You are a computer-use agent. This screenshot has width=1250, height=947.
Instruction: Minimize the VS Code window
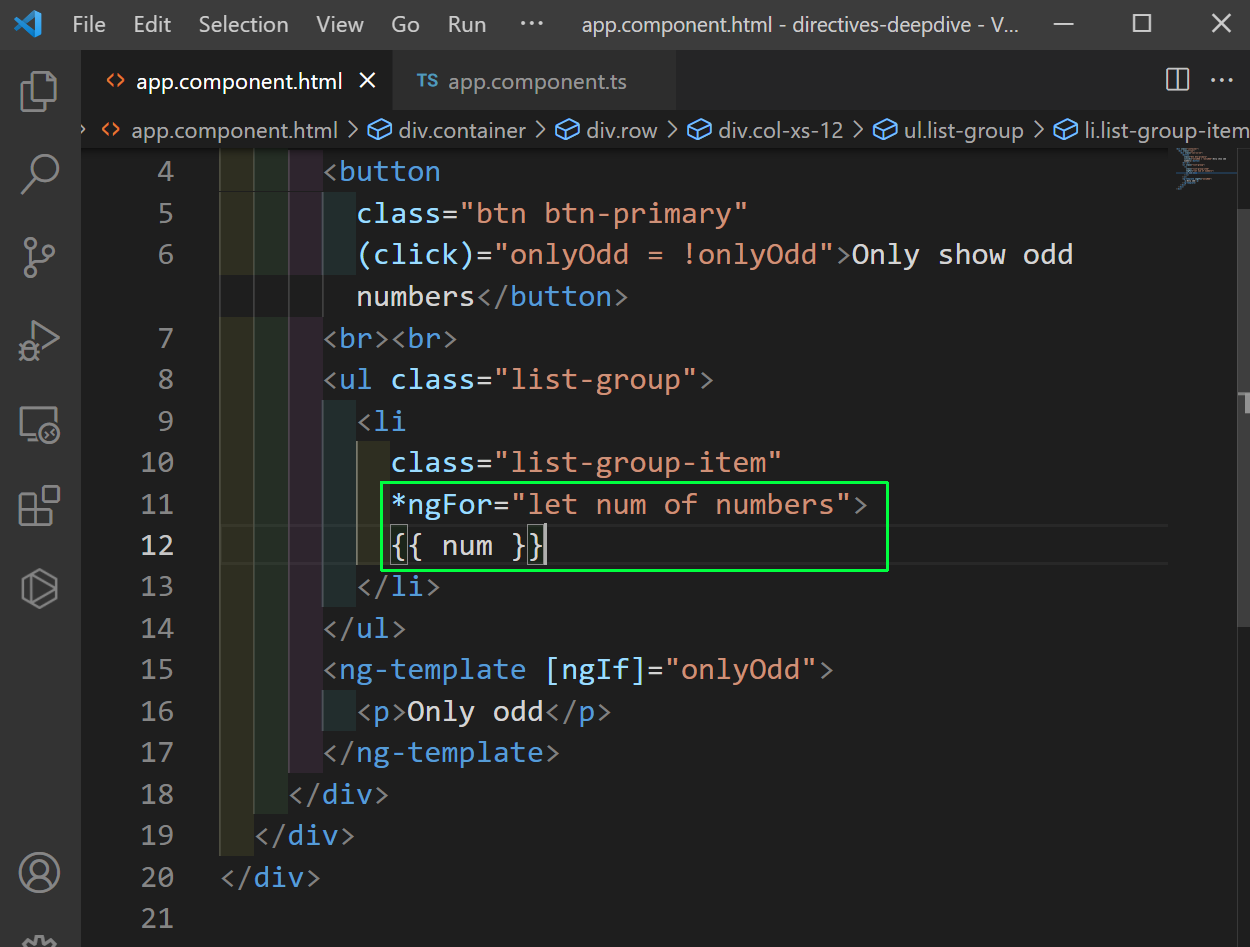pyautogui.click(x=1063, y=24)
